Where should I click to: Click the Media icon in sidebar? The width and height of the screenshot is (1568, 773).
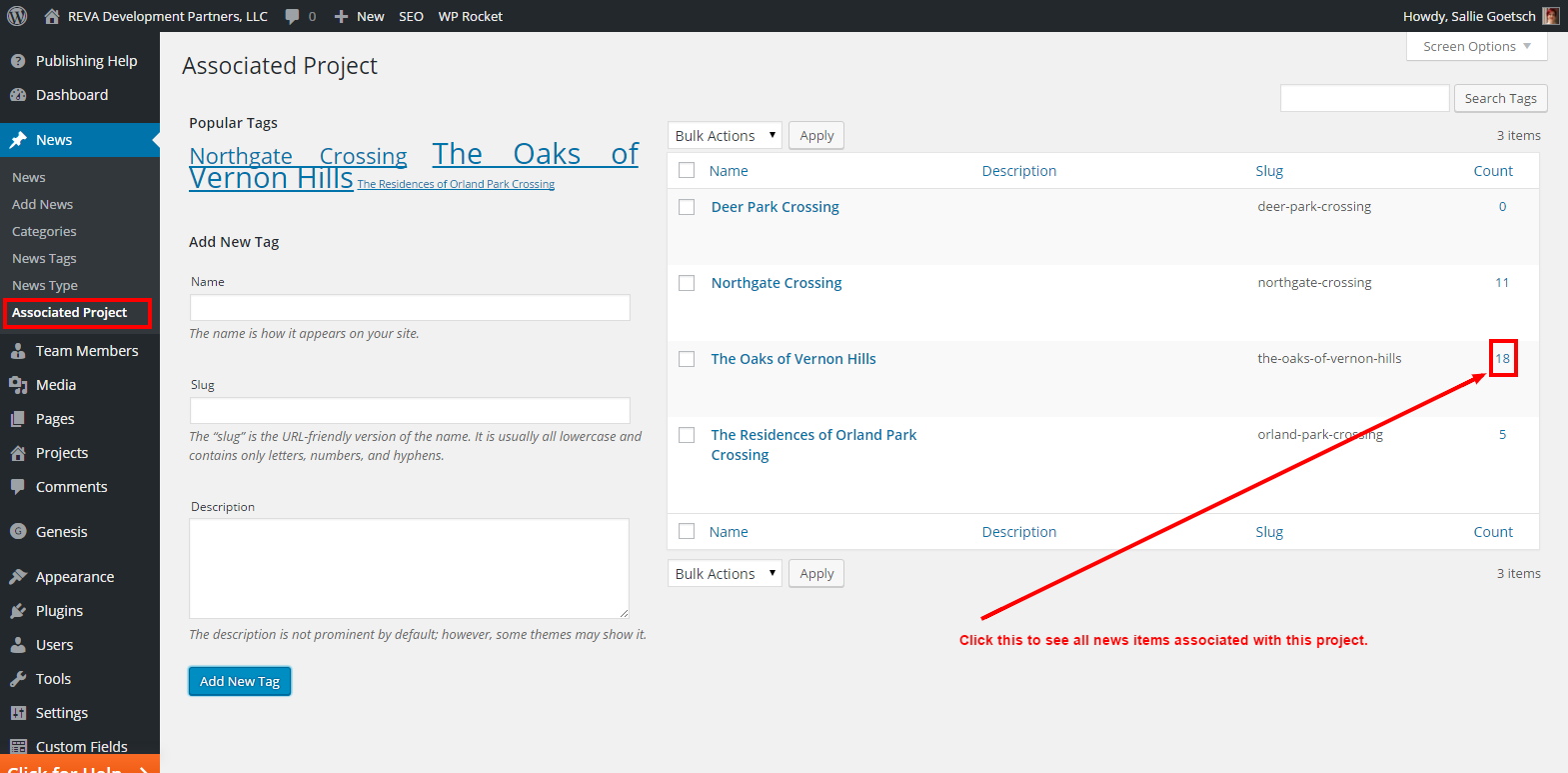(x=18, y=385)
